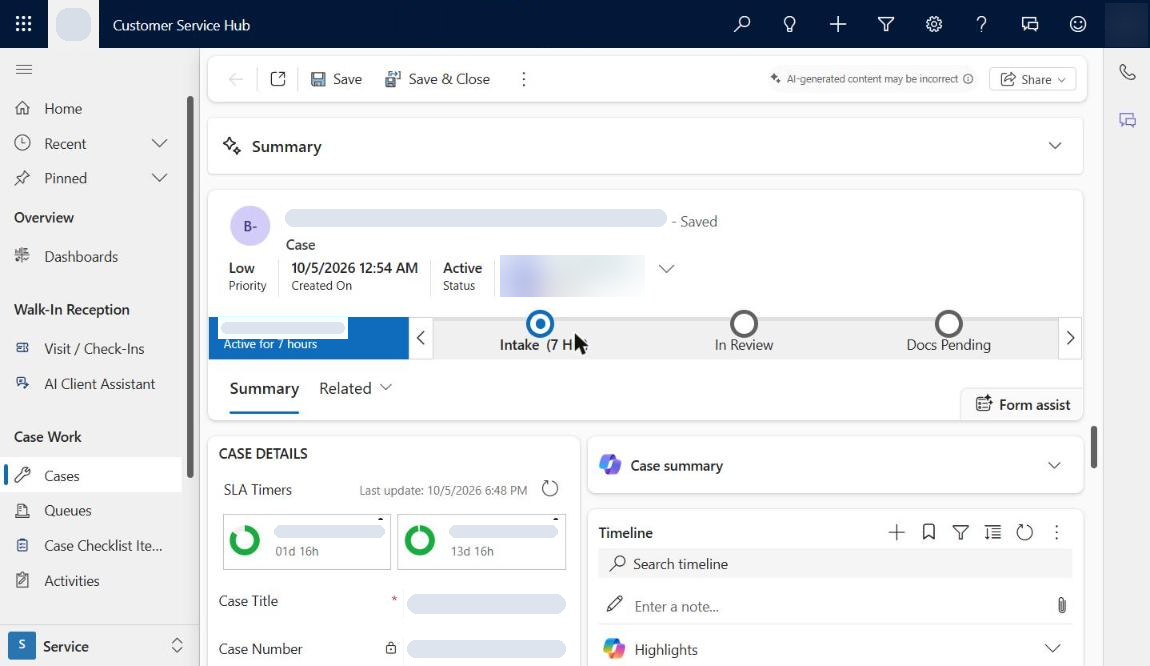Click the Save button
This screenshot has height=666, width=1150.
tap(336, 79)
